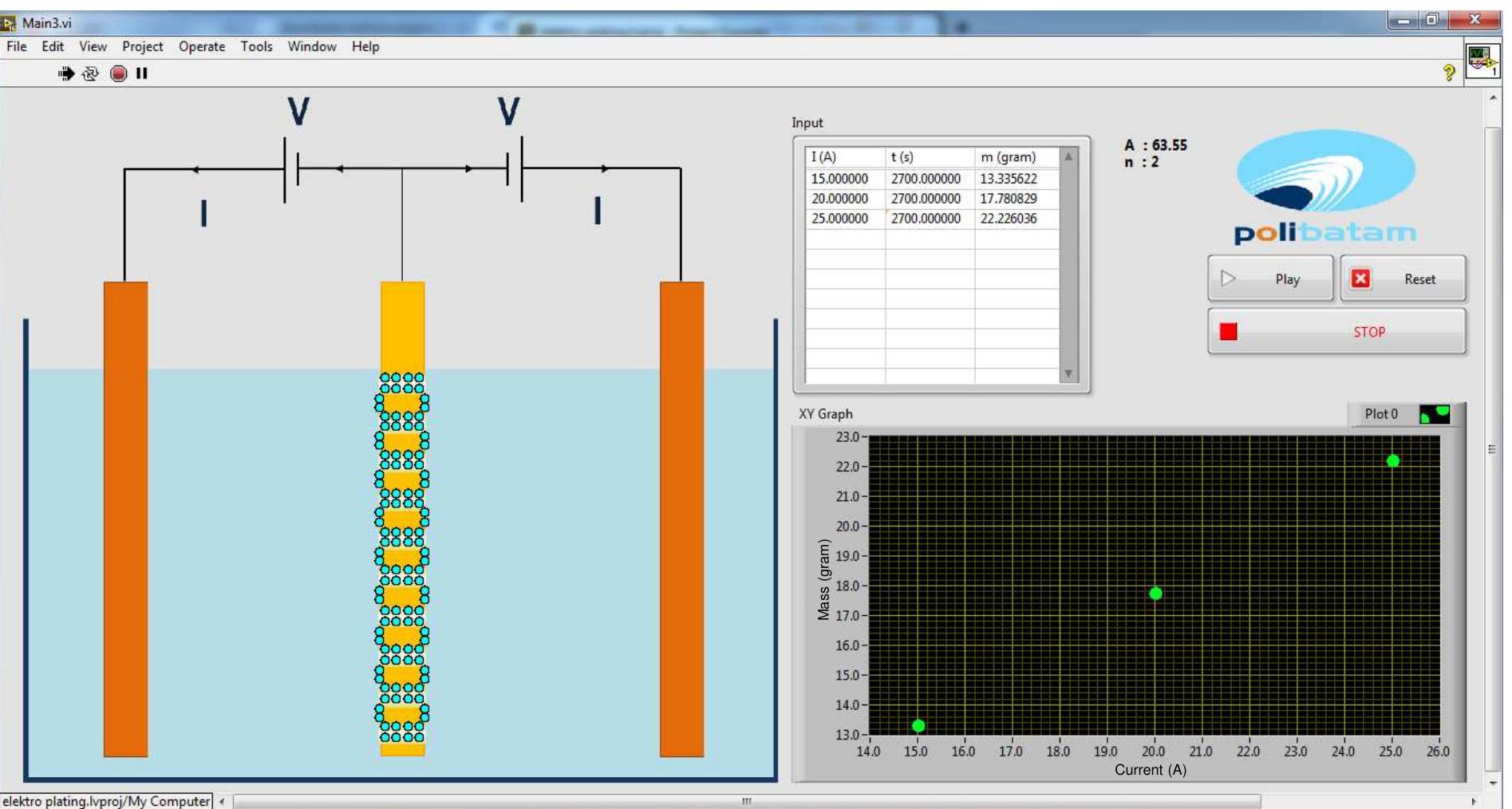Click the Reset button label

1419,279
